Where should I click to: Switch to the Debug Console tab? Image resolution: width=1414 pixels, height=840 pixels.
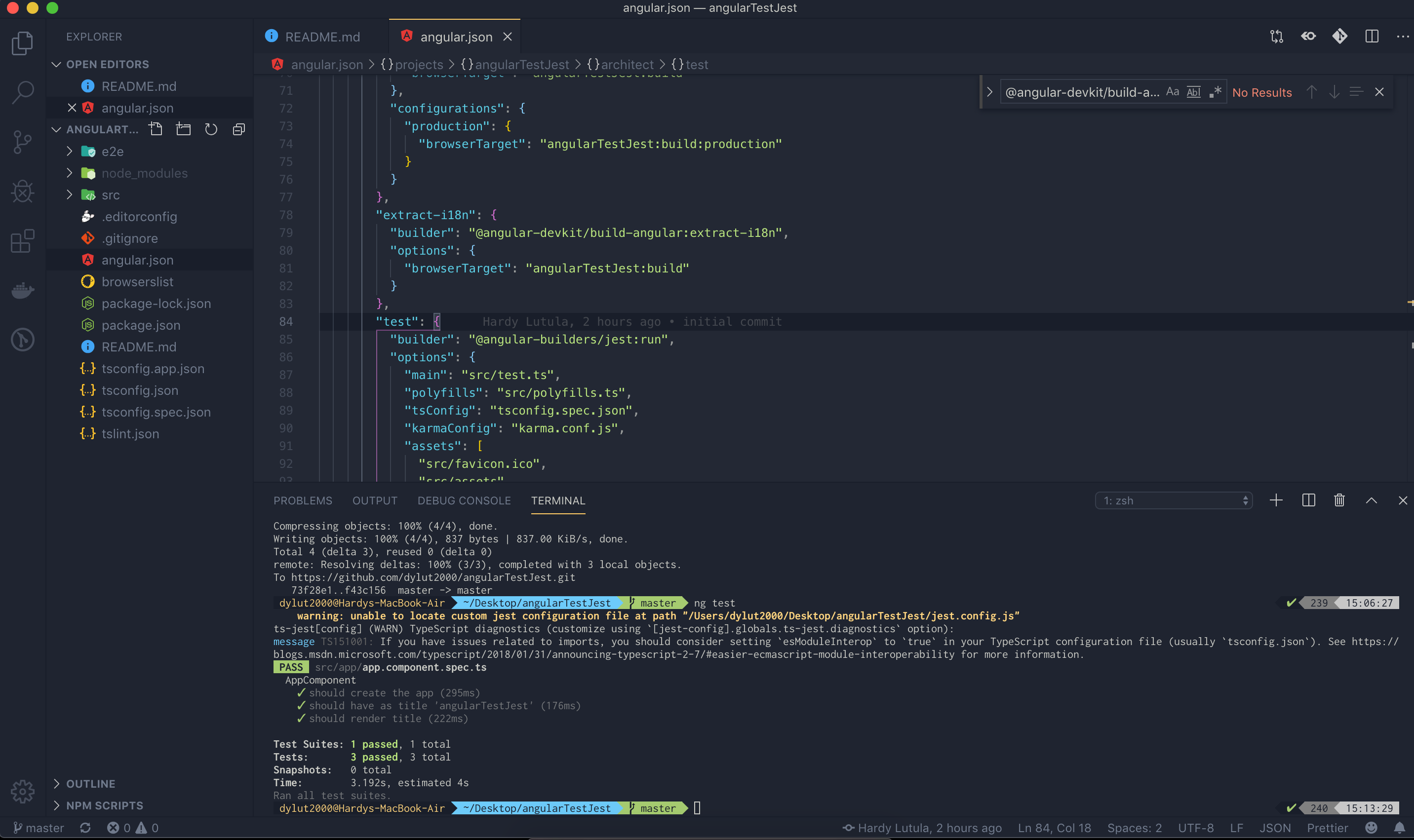tap(464, 500)
